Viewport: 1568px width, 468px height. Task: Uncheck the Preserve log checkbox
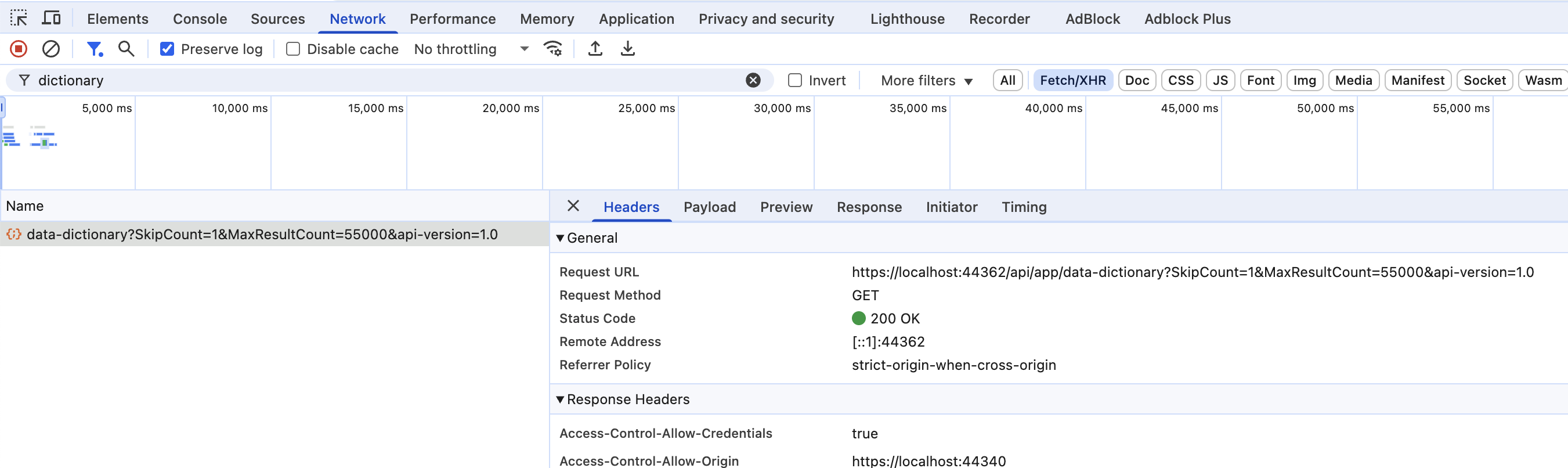pos(167,49)
